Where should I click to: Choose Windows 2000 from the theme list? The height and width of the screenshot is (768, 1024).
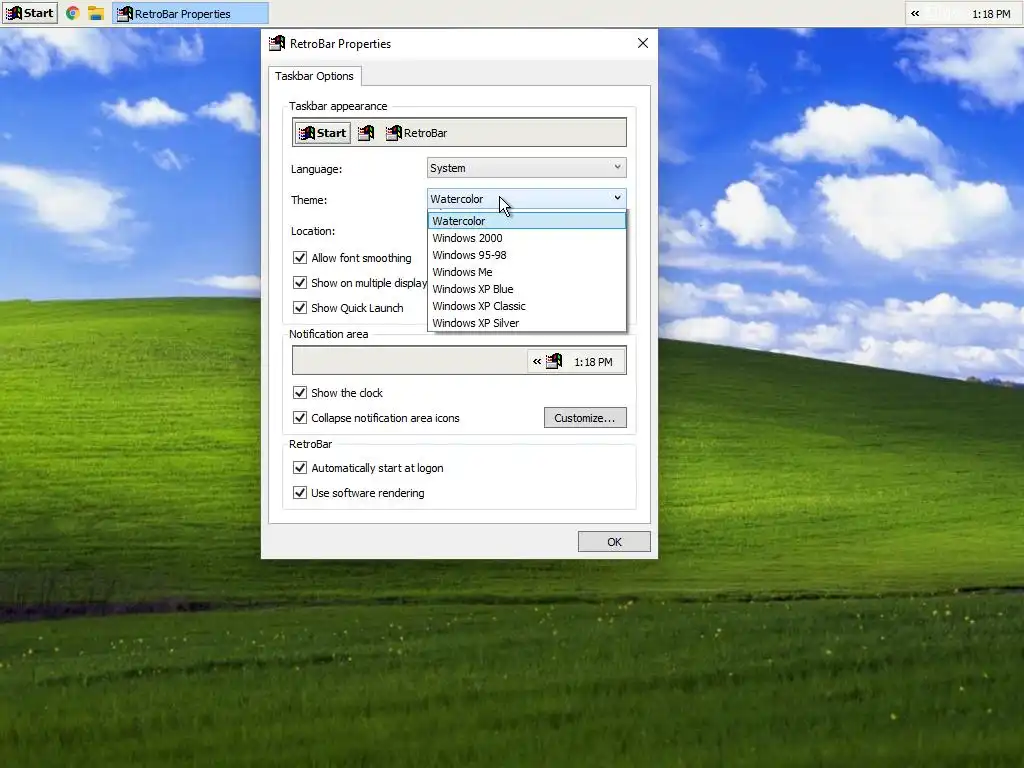click(x=526, y=238)
